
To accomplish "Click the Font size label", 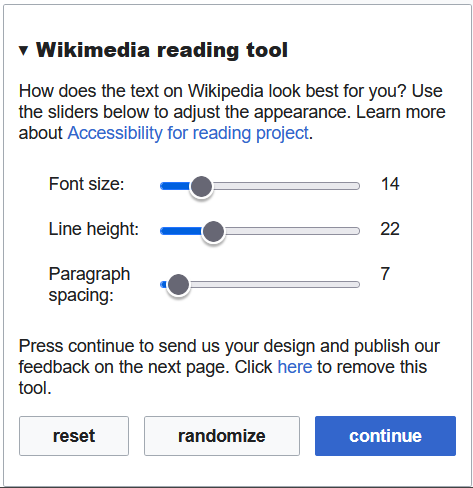I will click(86, 184).
